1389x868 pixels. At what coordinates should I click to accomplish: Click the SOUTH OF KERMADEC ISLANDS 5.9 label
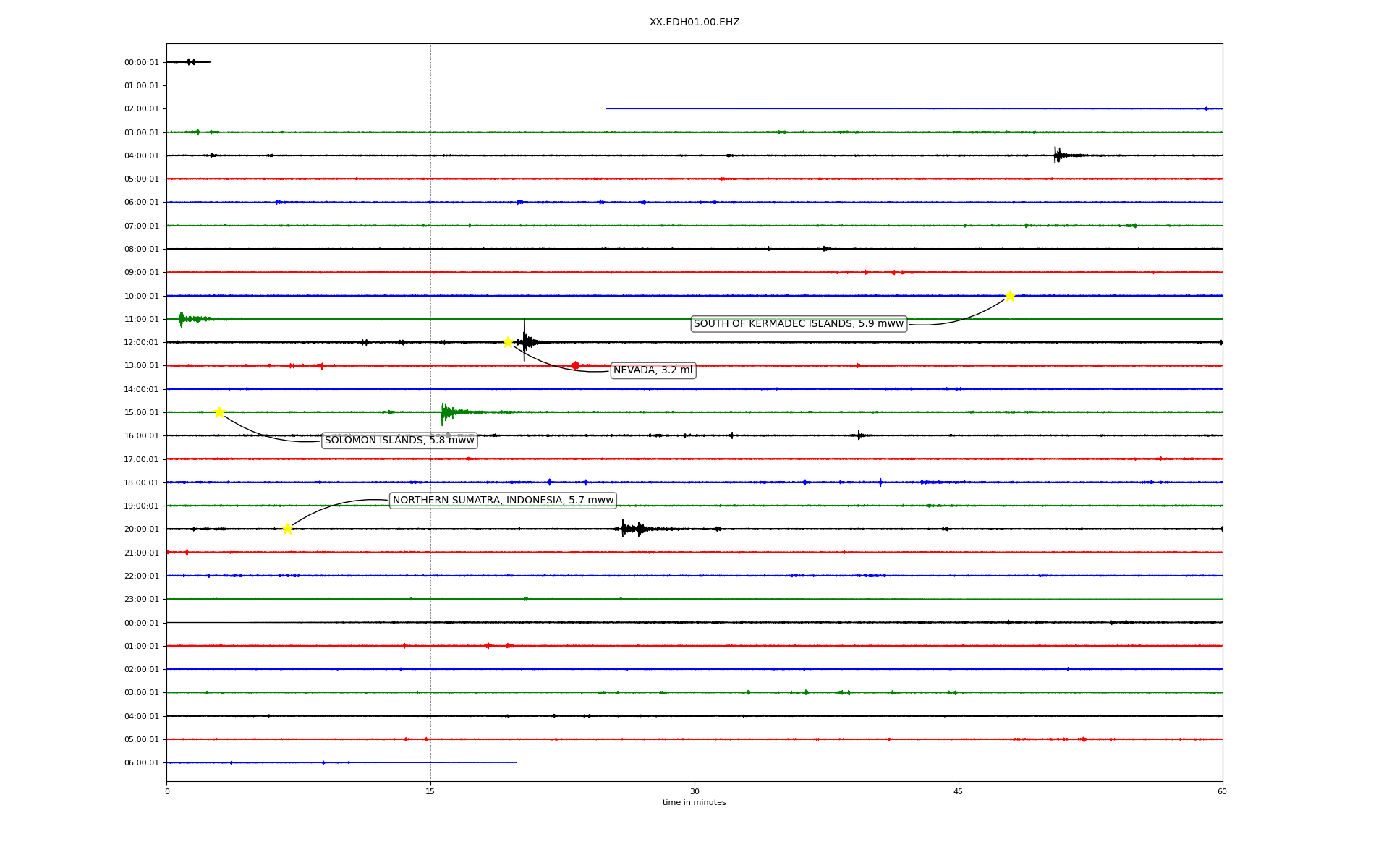pyautogui.click(x=798, y=324)
